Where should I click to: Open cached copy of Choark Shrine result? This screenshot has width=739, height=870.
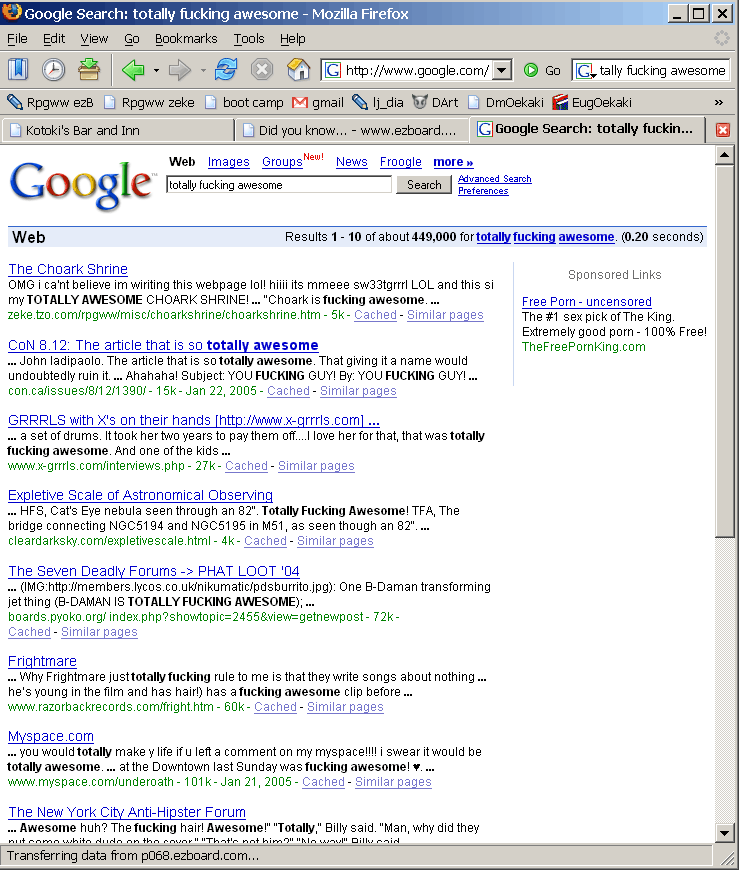376,315
